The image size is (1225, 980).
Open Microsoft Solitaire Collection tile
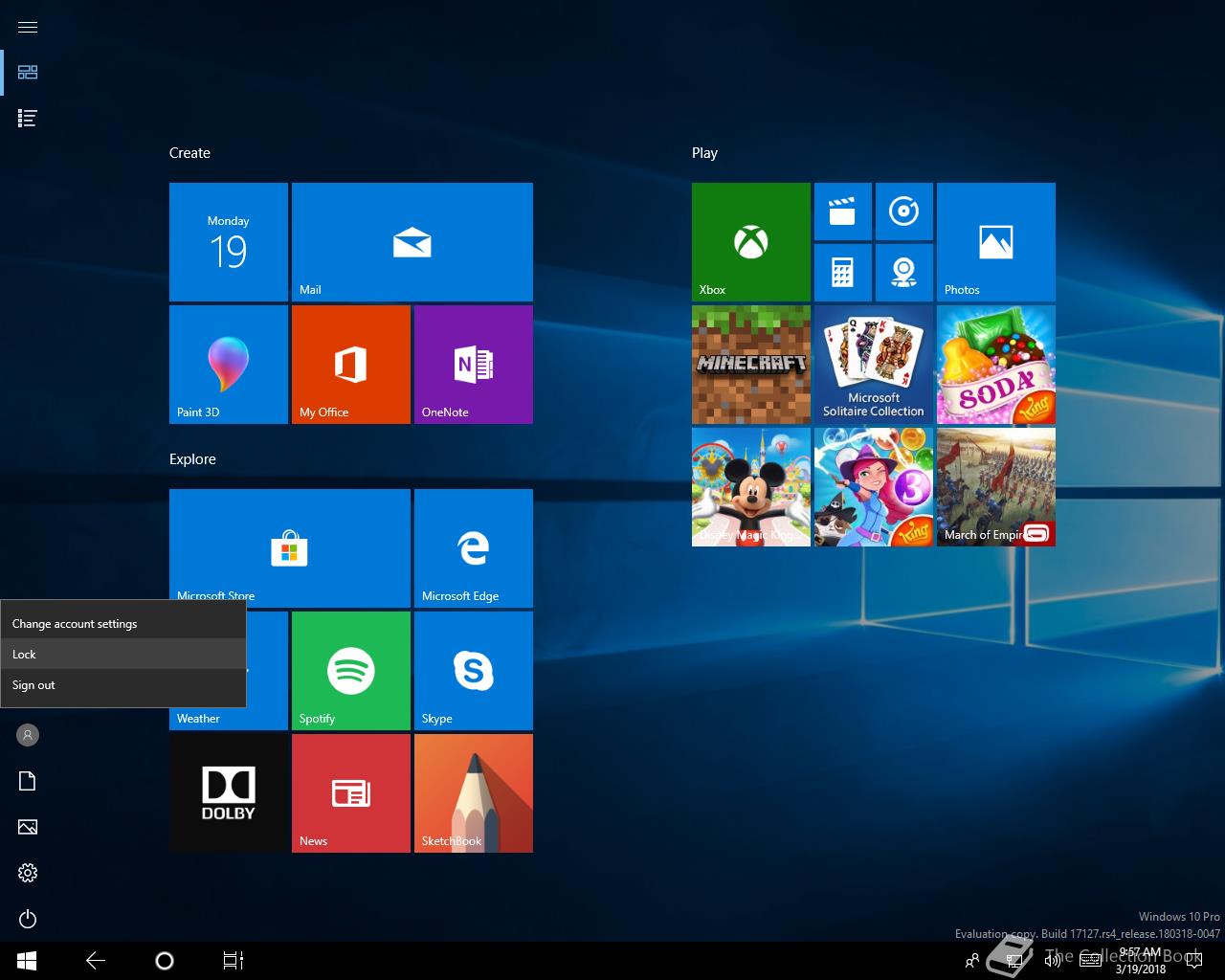(x=874, y=365)
